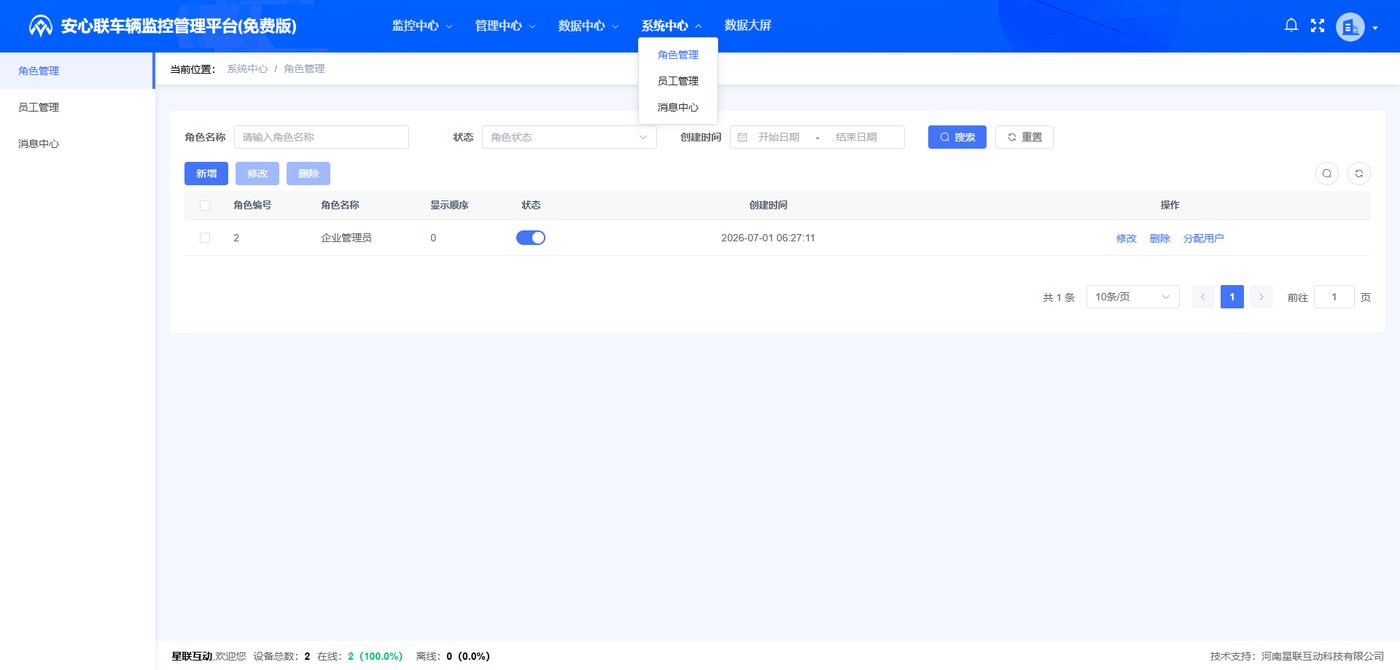The image size is (1400, 670).
Task: Open the 10条/页 page size dropdown
Action: [x=1133, y=297]
